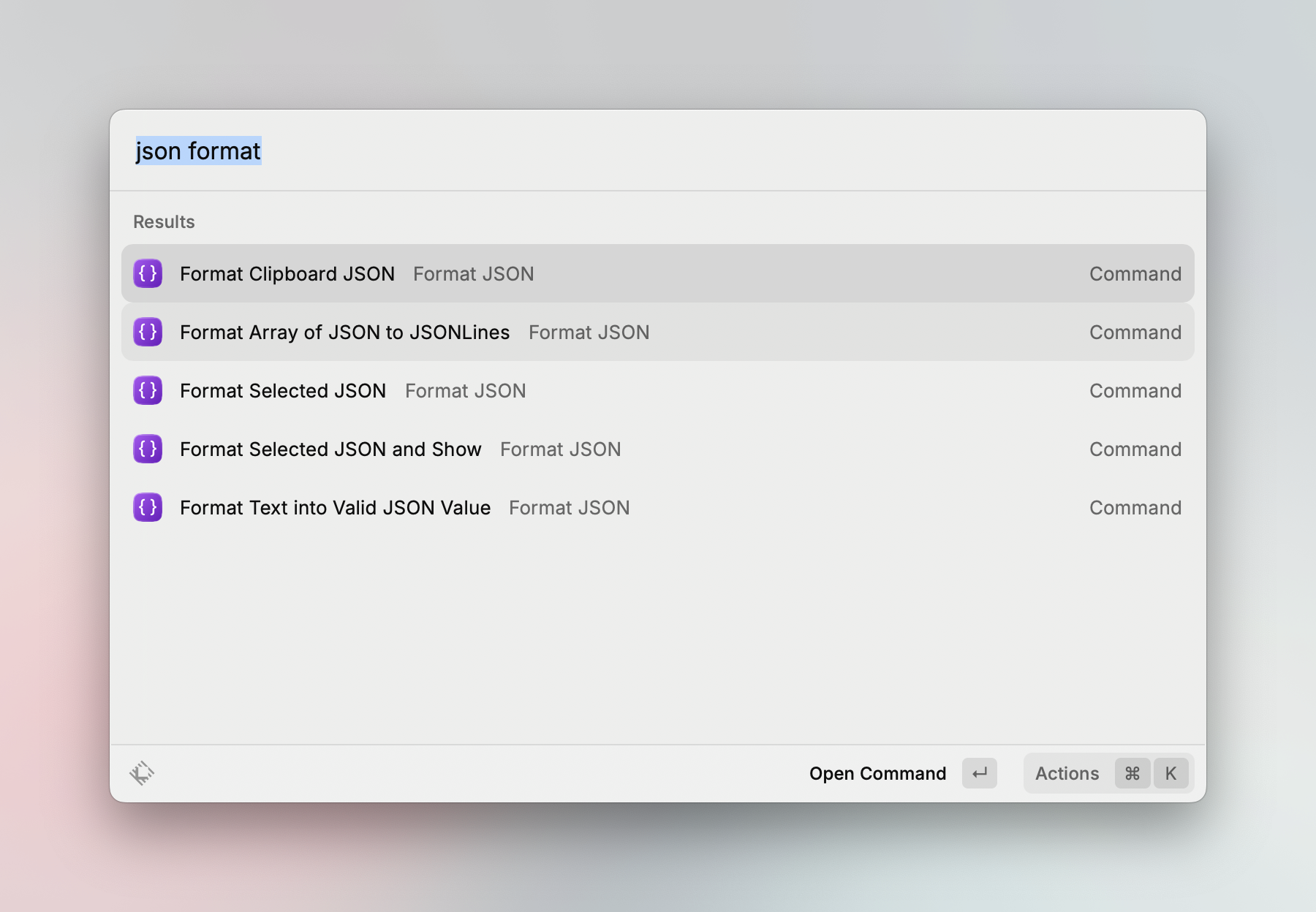
Task: Click the Format Text into Valid JSON icon
Action: point(148,508)
